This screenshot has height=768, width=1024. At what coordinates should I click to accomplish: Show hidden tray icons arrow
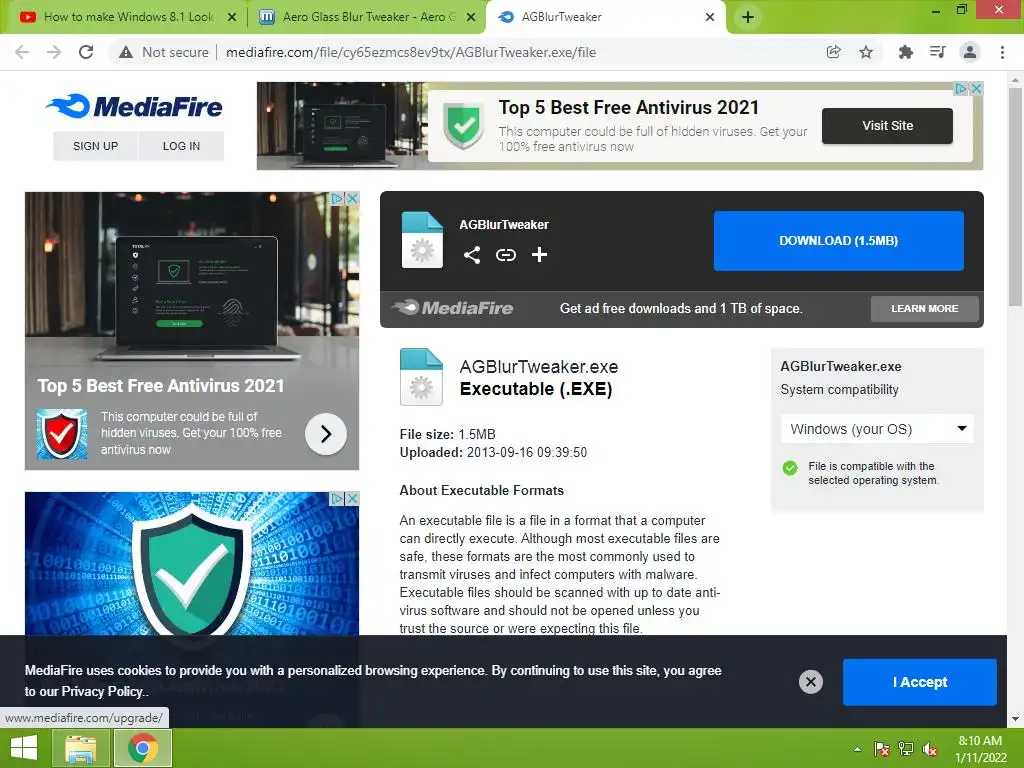[x=857, y=749]
